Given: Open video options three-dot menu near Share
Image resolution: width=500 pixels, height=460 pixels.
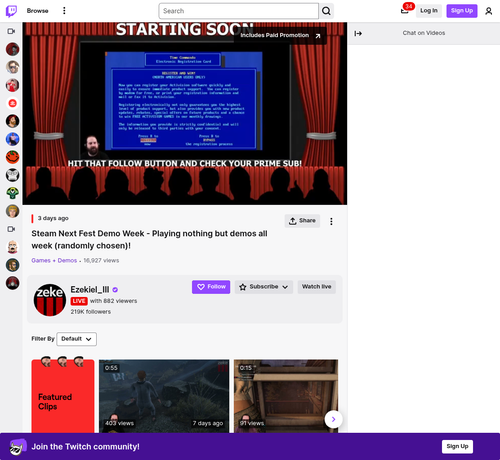Looking at the screenshot, I should tap(331, 221).
